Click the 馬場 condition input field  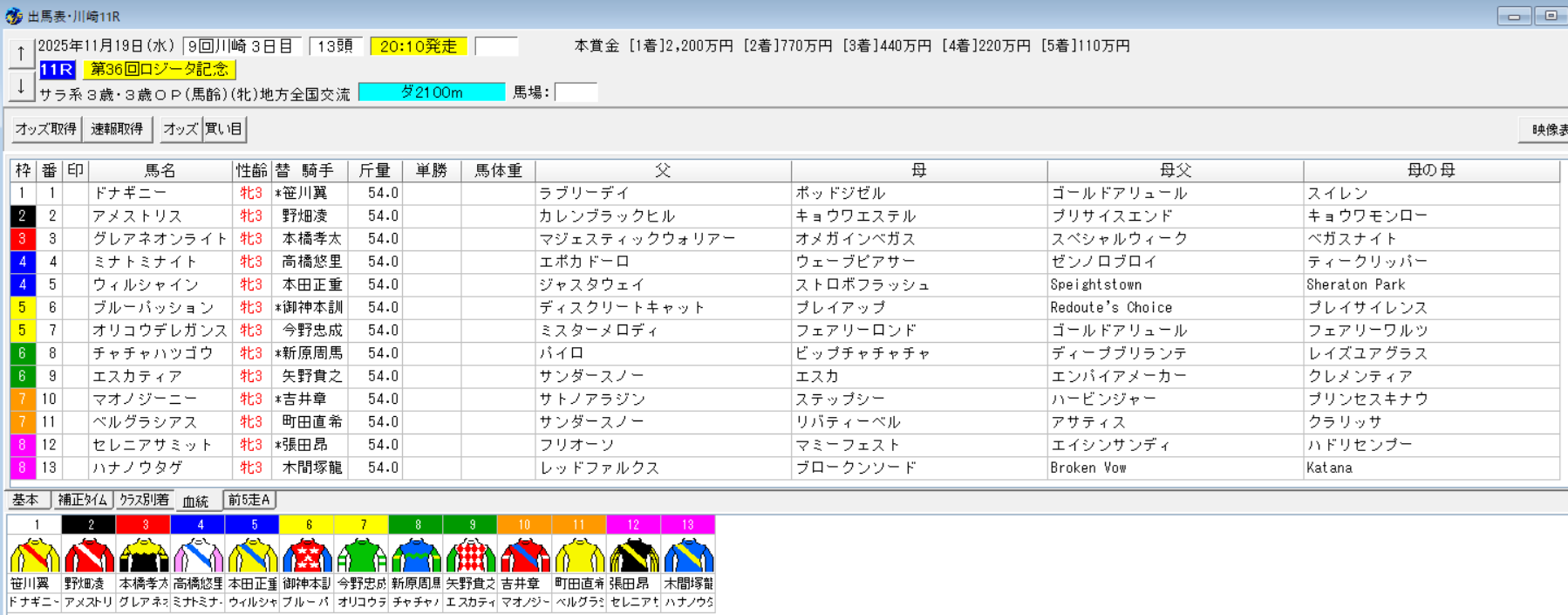(576, 92)
